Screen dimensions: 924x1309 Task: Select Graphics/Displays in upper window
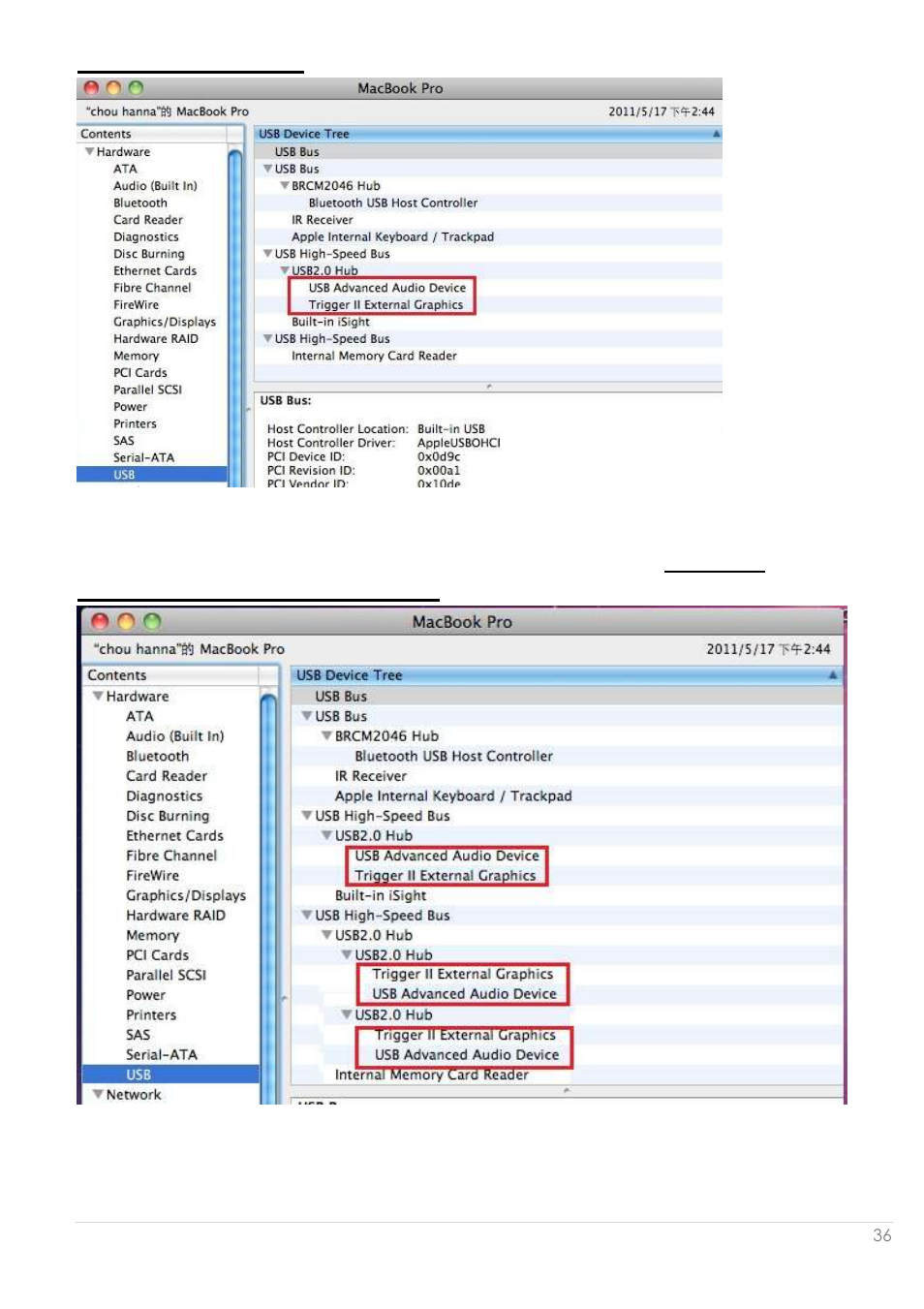pyautogui.click(x=165, y=322)
